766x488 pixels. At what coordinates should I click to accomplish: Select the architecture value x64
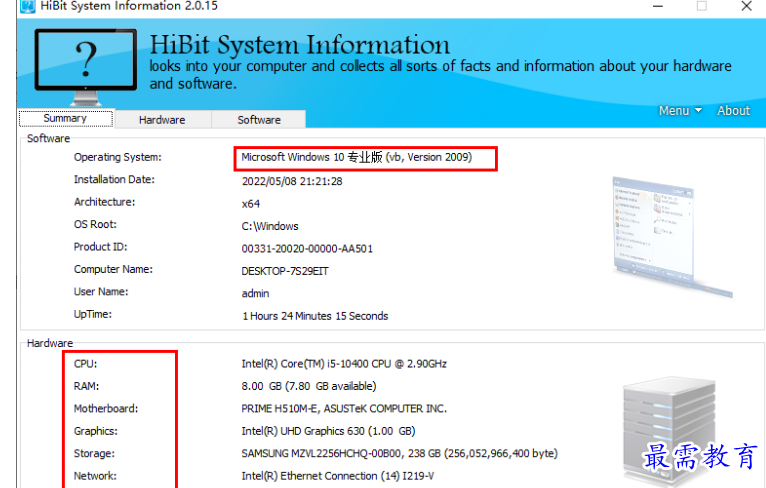pos(251,204)
